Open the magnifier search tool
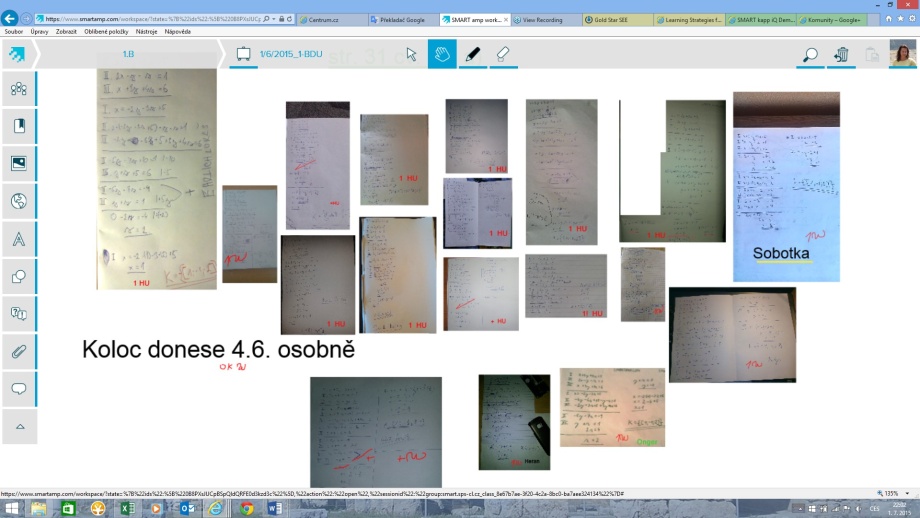This screenshot has height=518, width=920. tap(810, 55)
